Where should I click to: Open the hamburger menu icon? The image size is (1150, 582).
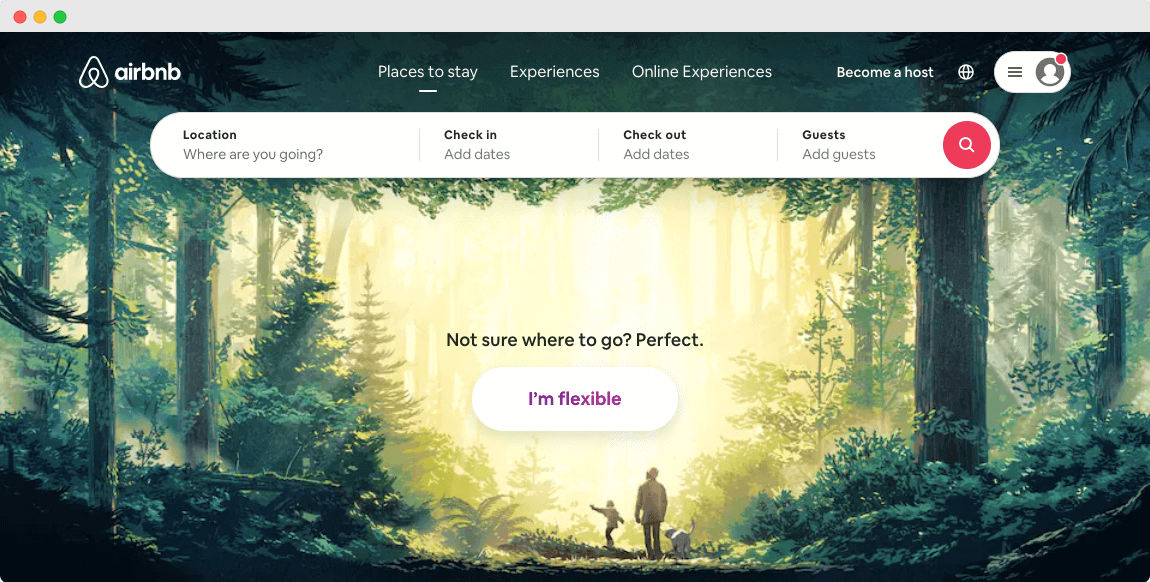tap(1015, 72)
